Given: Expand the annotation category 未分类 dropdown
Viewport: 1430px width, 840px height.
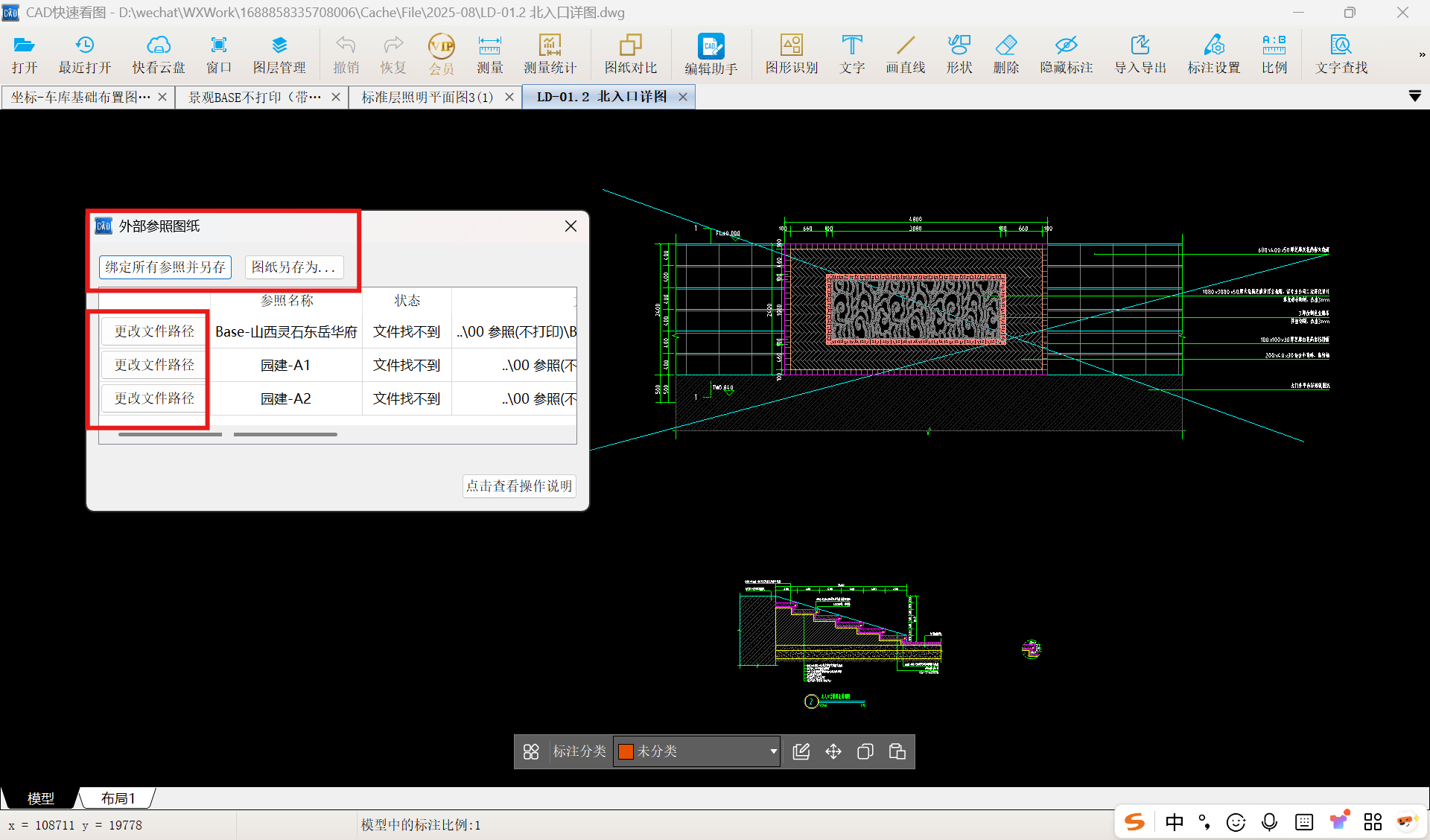Looking at the screenshot, I should (x=773, y=751).
